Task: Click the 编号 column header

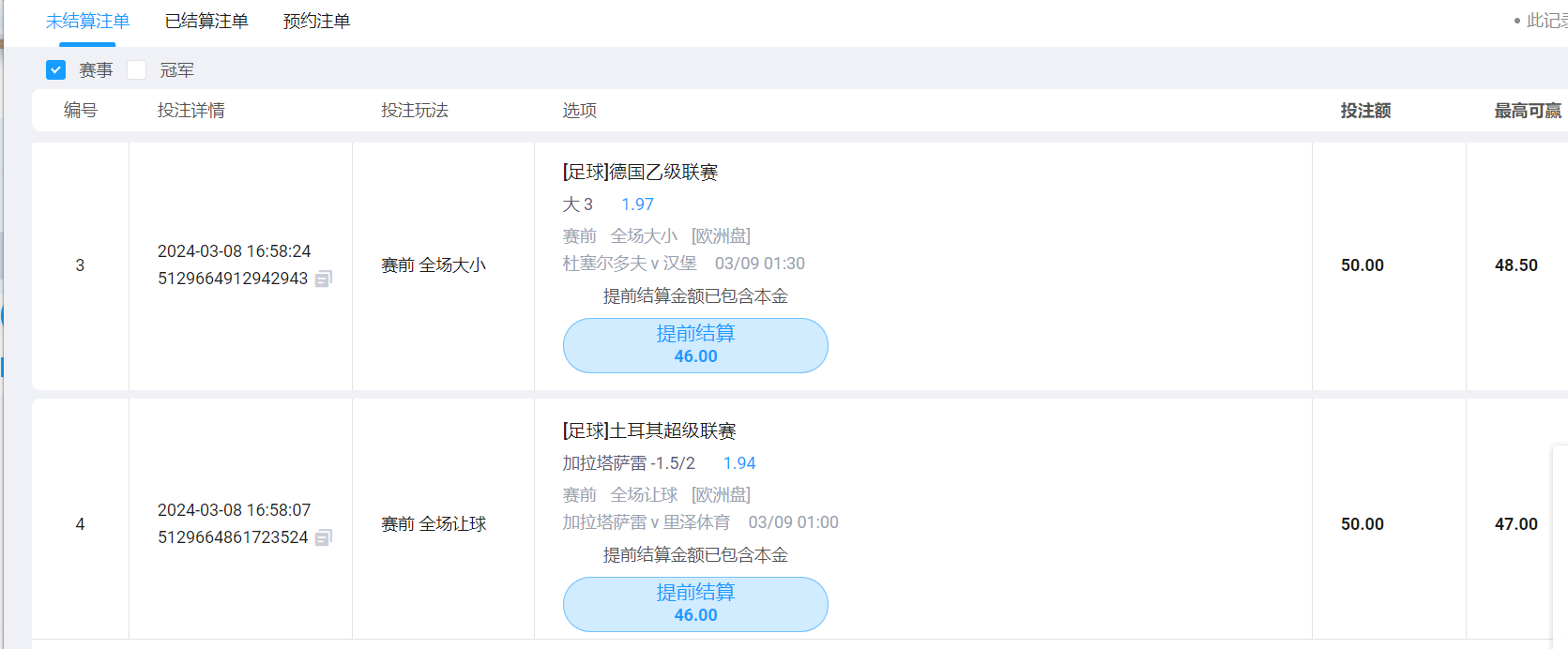Action: click(81, 111)
